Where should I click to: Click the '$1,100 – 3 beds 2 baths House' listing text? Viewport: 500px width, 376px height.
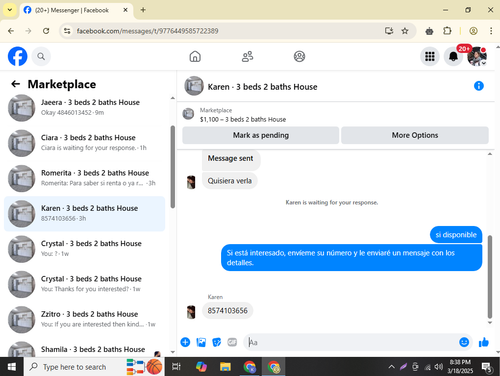243,119
